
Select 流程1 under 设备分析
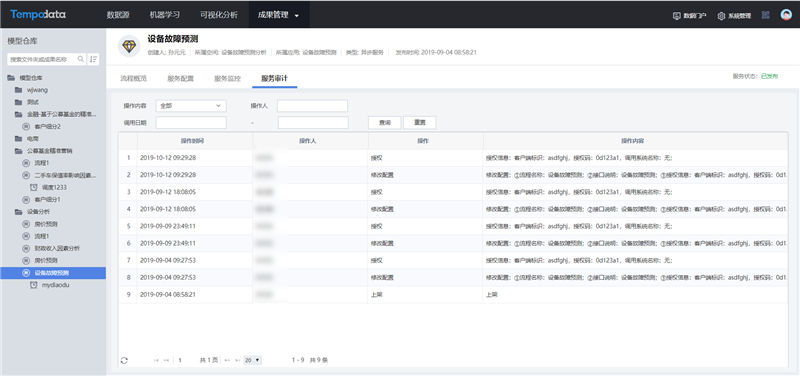pos(42,236)
